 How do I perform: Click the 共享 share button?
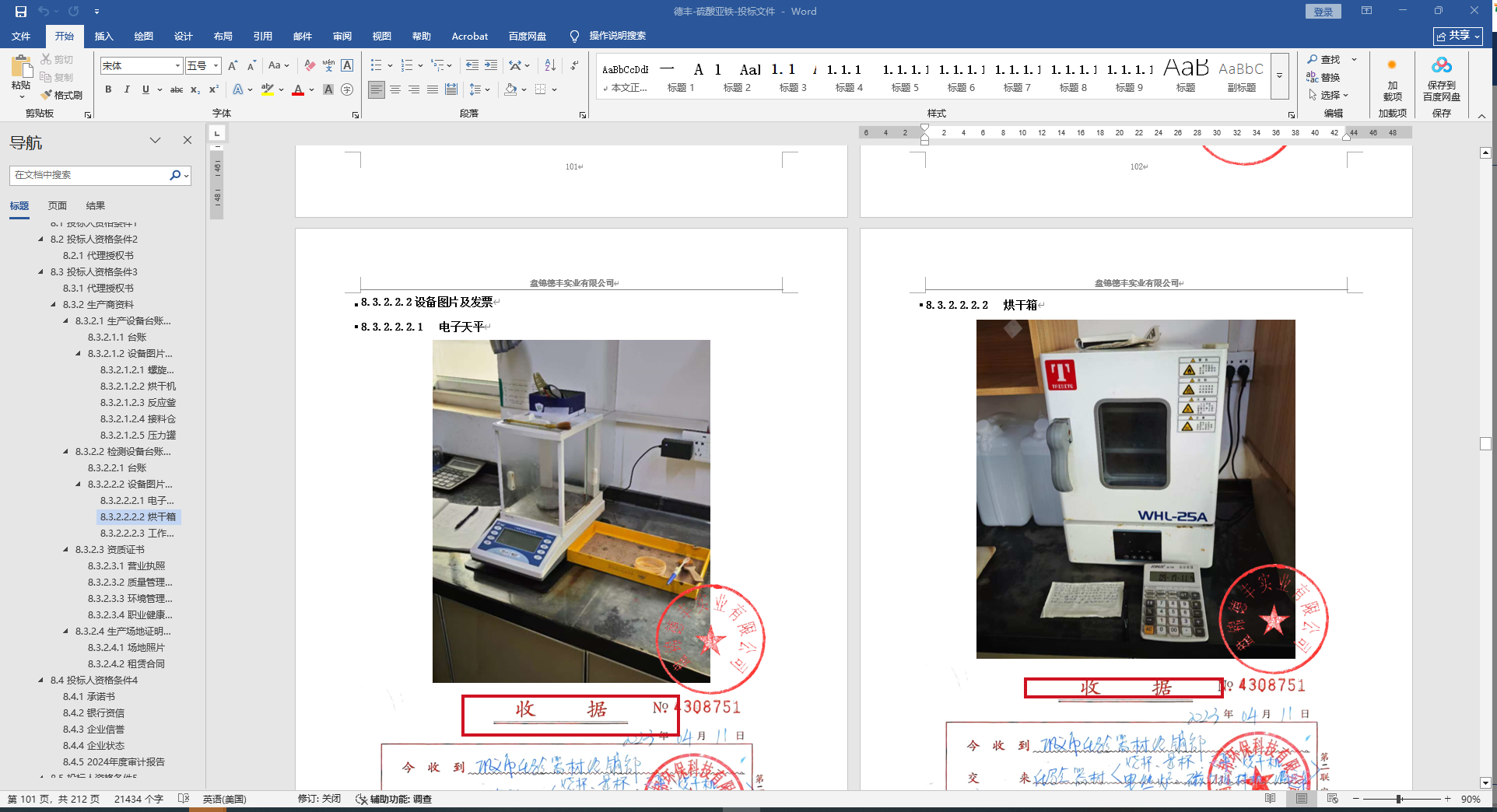pos(1458,36)
